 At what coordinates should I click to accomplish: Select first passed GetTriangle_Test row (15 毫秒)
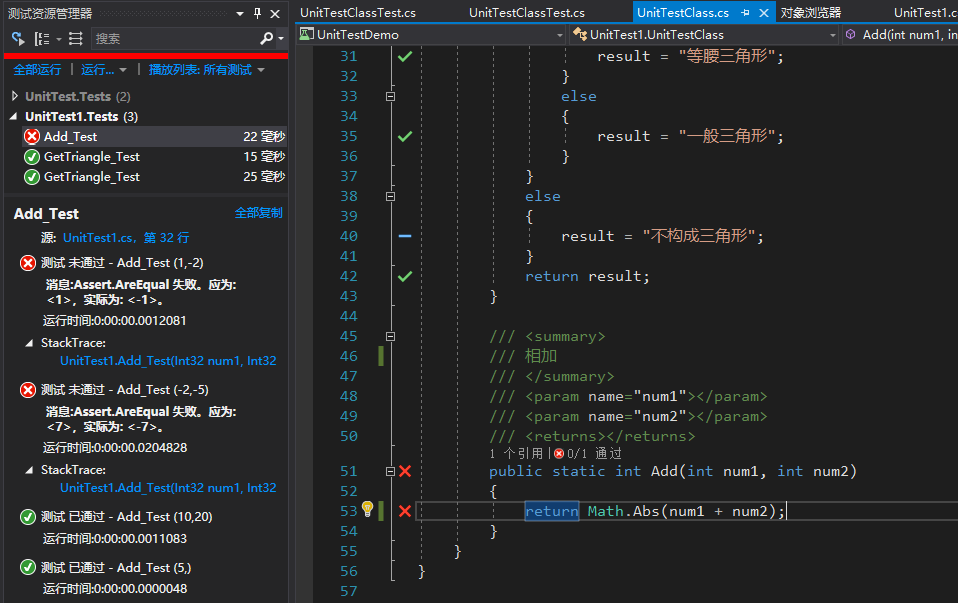point(154,156)
